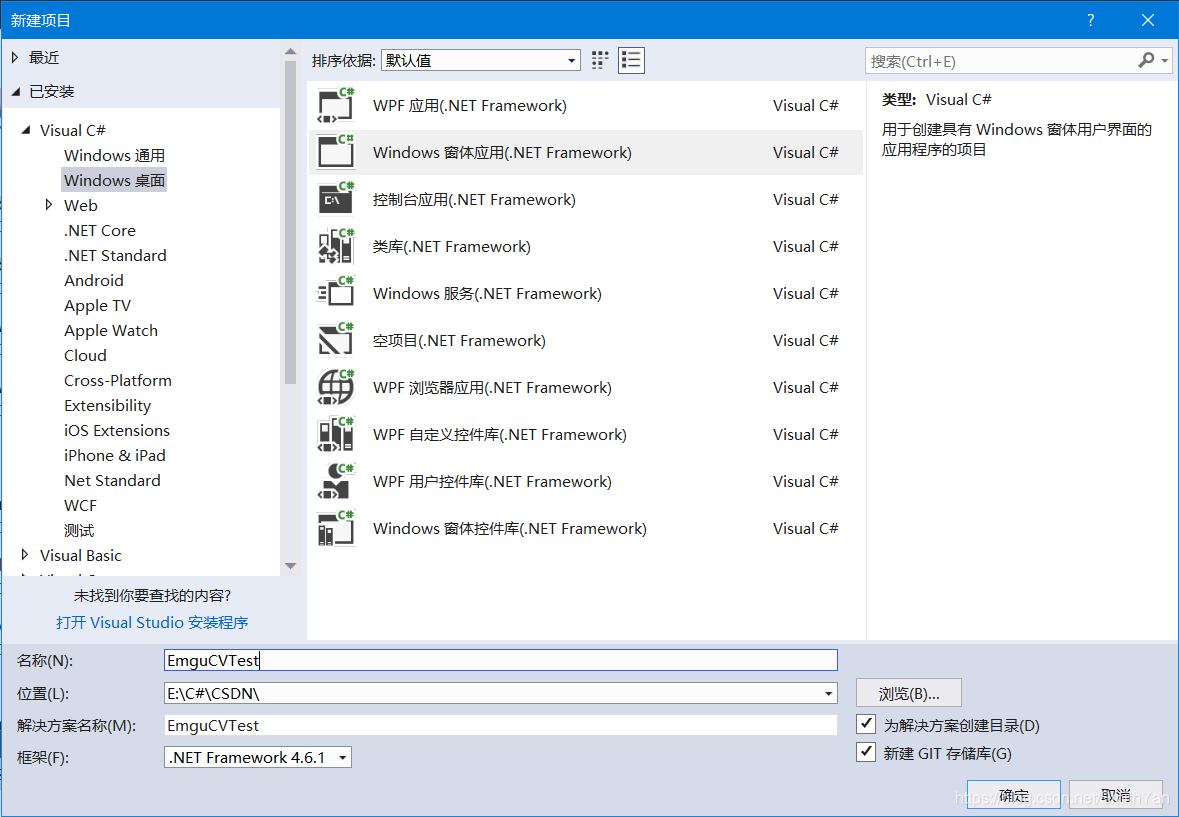Select Windows 通用 category
This screenshot has width=1179, height=817.
(114, 156)
